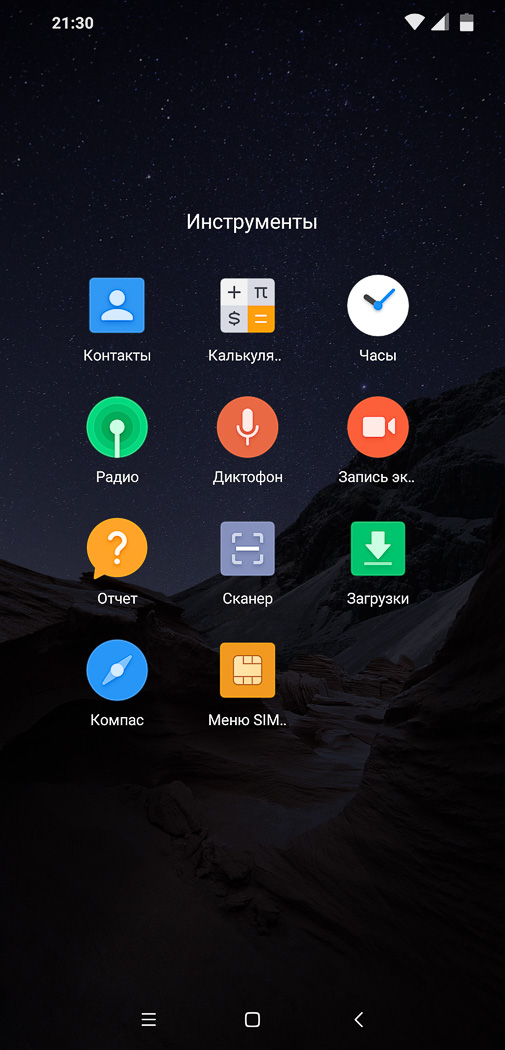Launch the blue Компас icon
This screenshot has height=1050, width=505.
[x=117, y=670]
